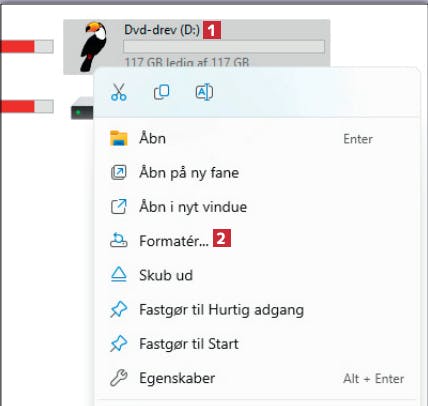Select the gray hard drive icon below the toucan
The height and width of the screenshot is (406, 428).
tap(82, 108)
